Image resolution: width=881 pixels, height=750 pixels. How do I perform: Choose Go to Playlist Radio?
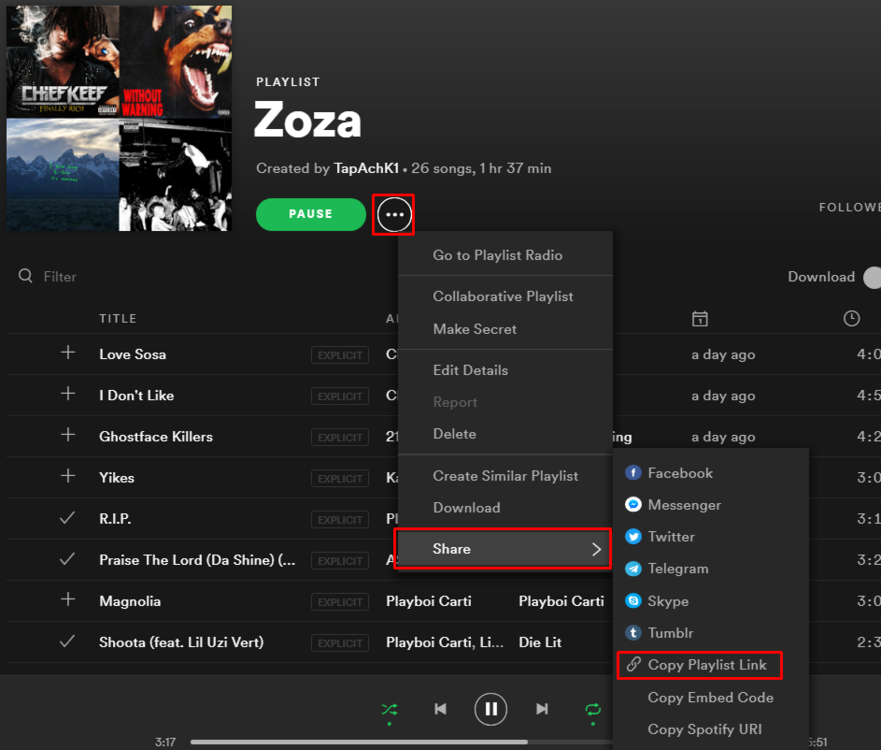(497, 255)
